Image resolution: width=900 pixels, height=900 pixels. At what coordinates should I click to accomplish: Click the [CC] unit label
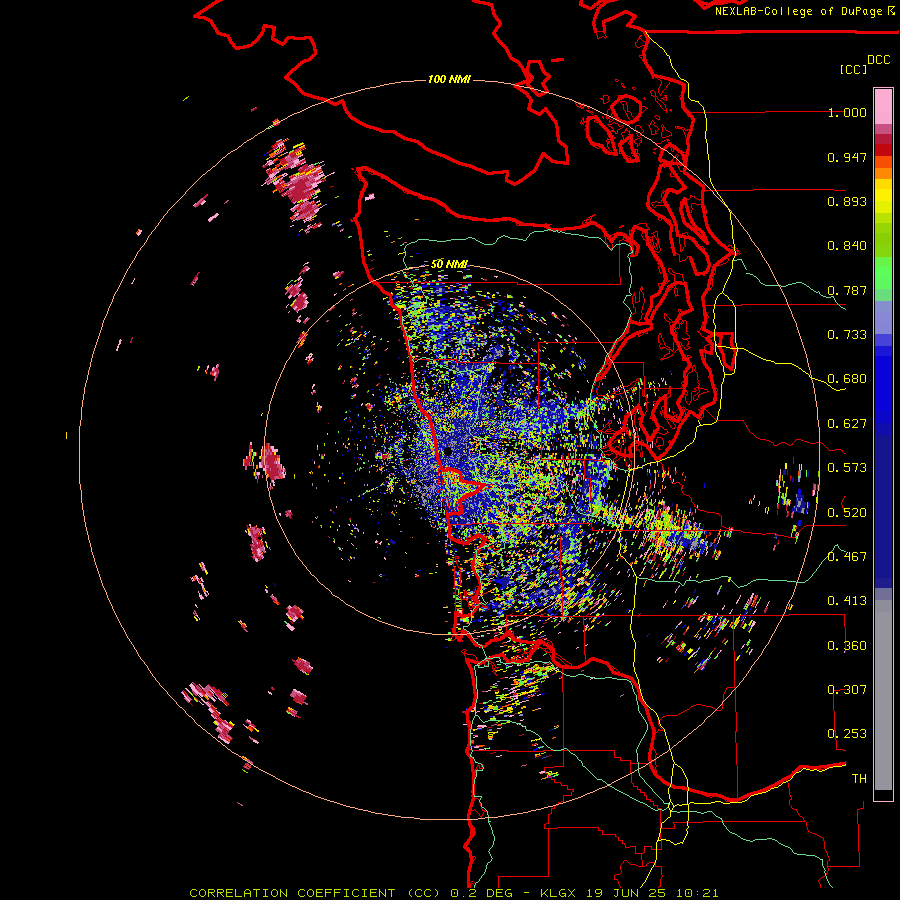[854, 69]
